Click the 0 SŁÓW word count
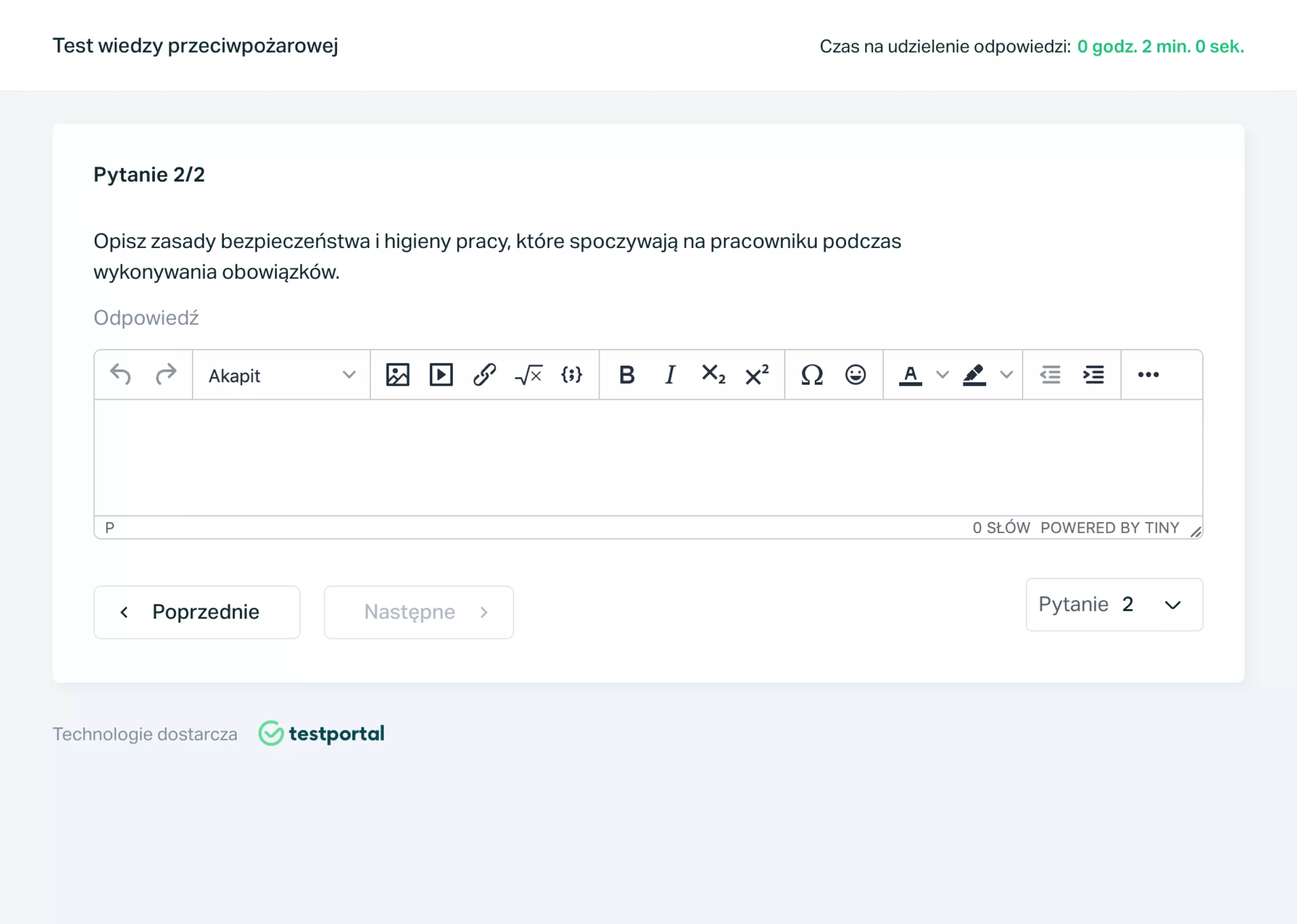This screenshot has width=1297, height=924. click(x=1001, y=528)
